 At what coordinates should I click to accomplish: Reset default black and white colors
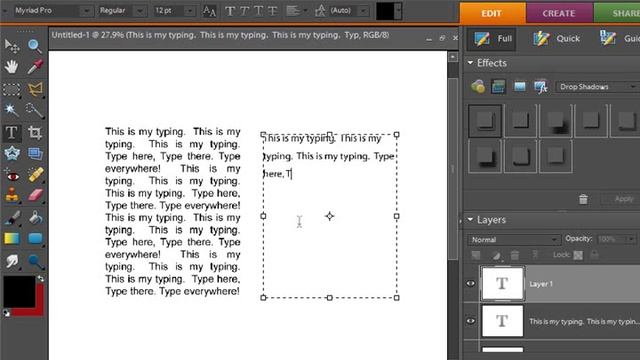click(6, 313)
